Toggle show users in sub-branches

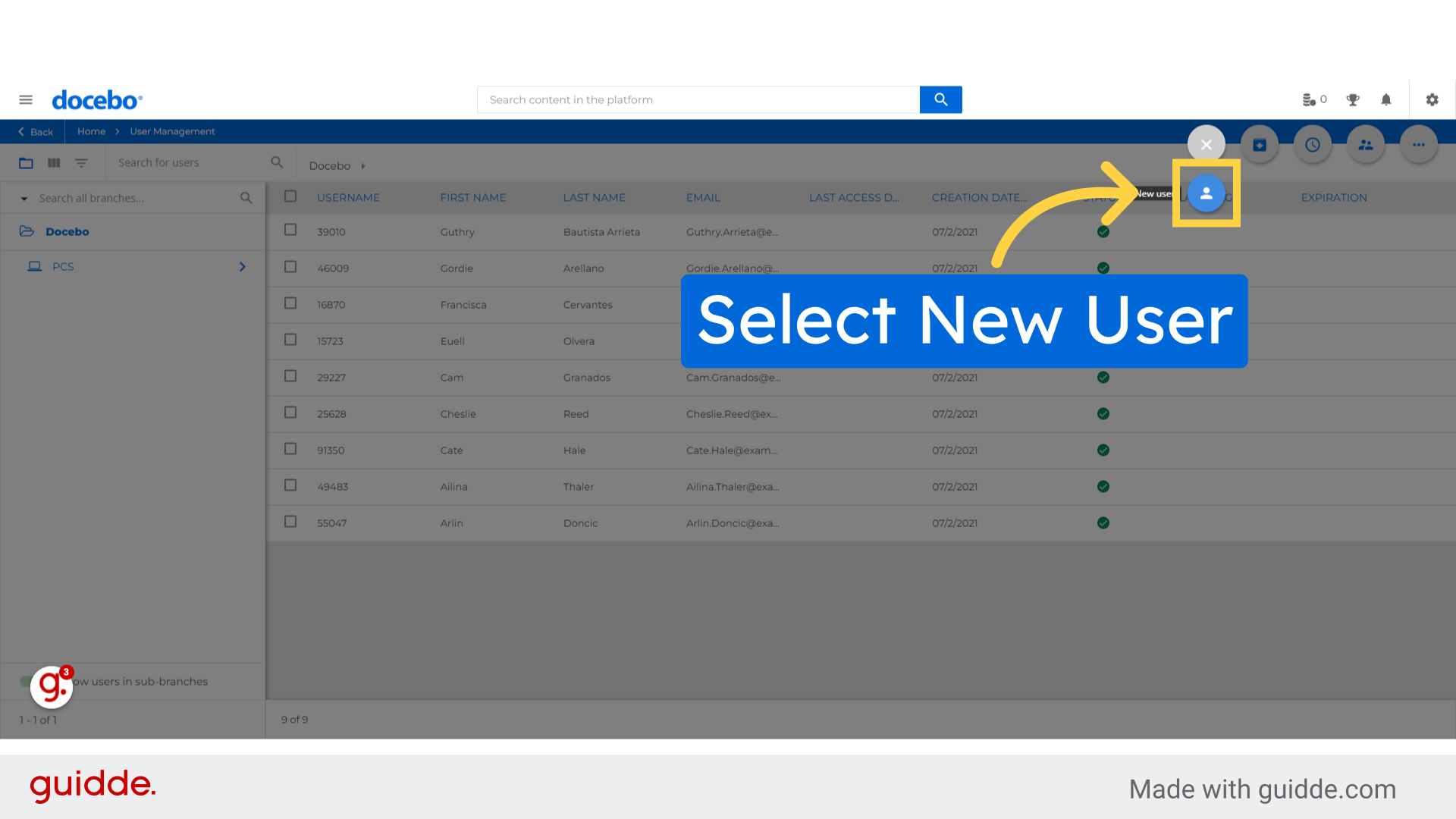[x=25, y=681]
